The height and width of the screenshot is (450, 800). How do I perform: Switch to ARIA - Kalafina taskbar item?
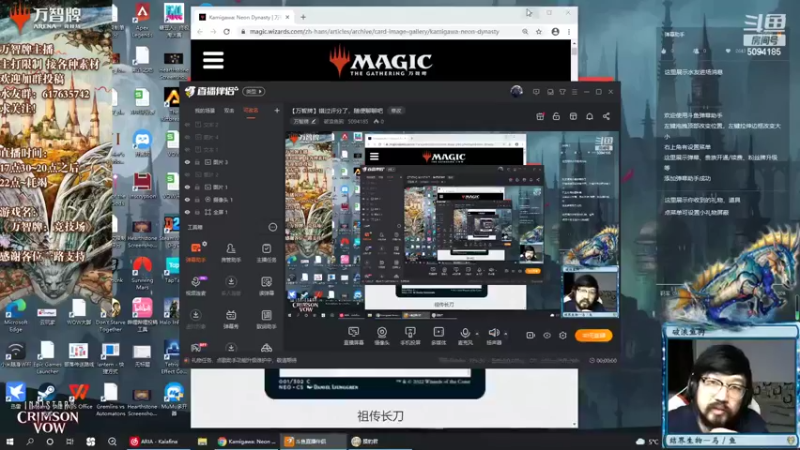click(x=159, y=441)
